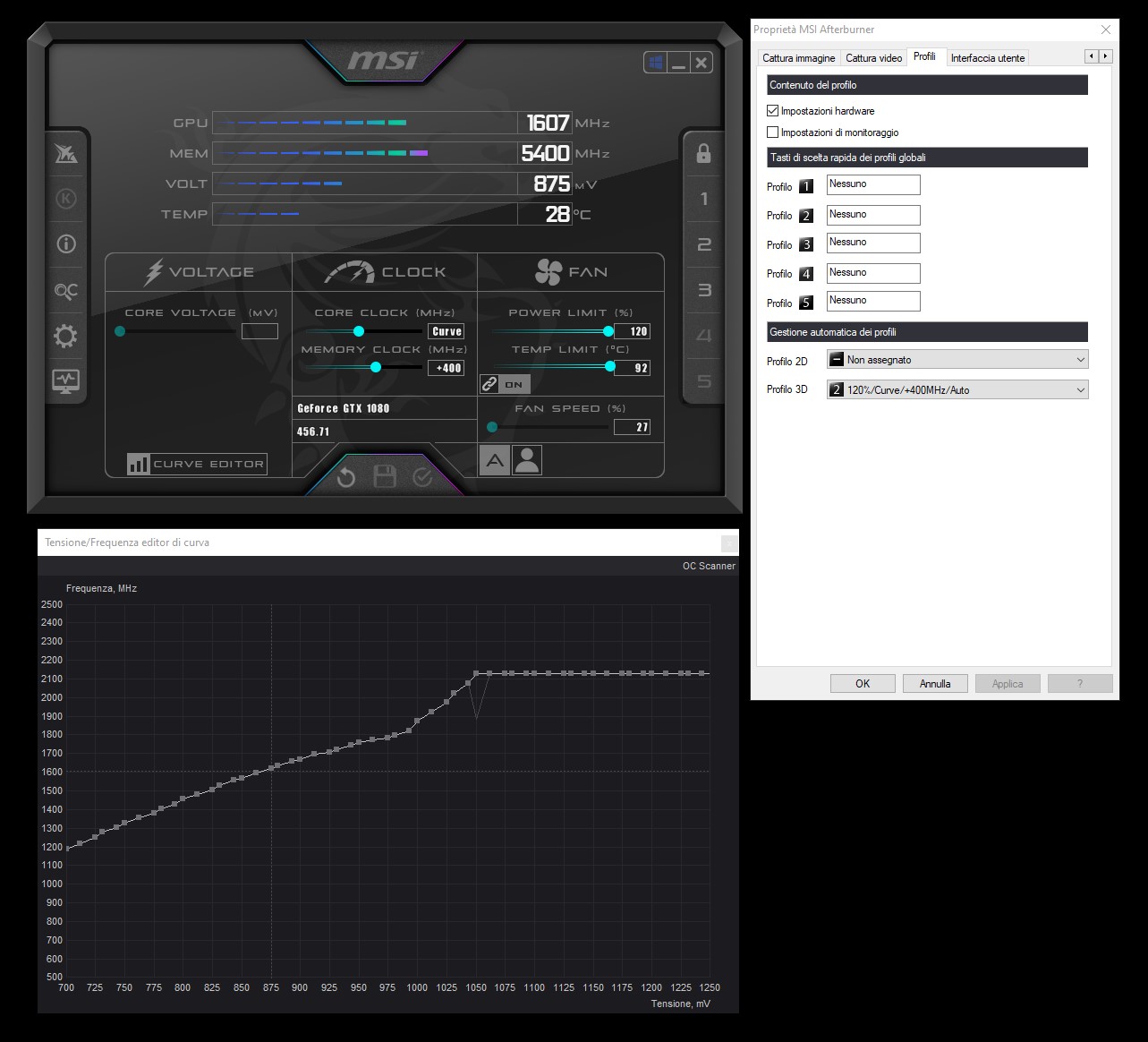
Task: Click the OK button in properties
Action: point(863,684)
